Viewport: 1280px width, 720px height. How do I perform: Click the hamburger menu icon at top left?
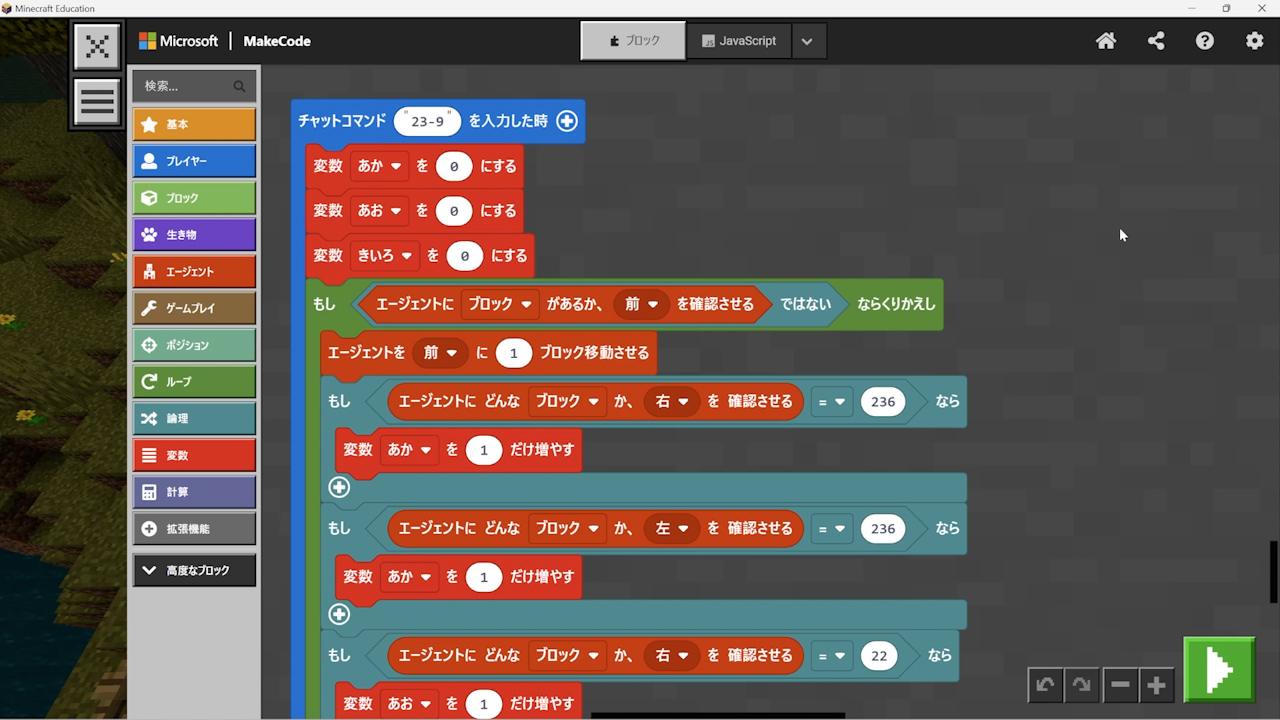tap(97, 101)
